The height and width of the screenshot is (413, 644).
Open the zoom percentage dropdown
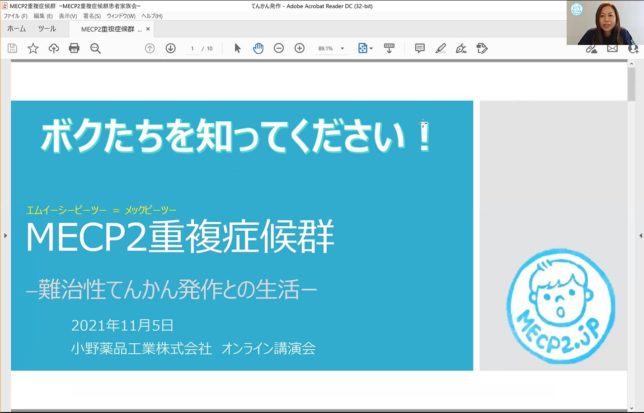[x=342, y=48]
